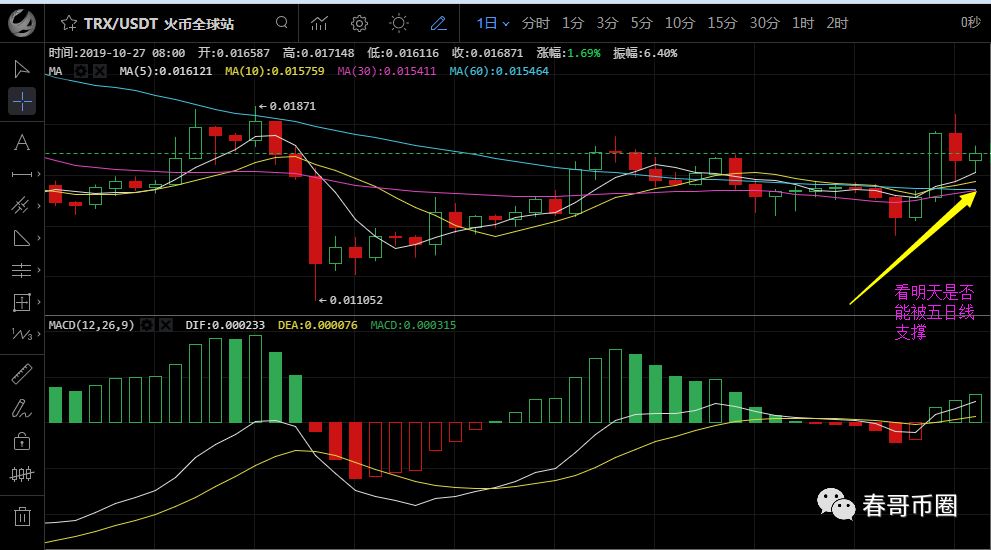This screenshot has height=550, width=991.
Task: Switch to 5分 timeframe
Action: (x=641, y=23)
